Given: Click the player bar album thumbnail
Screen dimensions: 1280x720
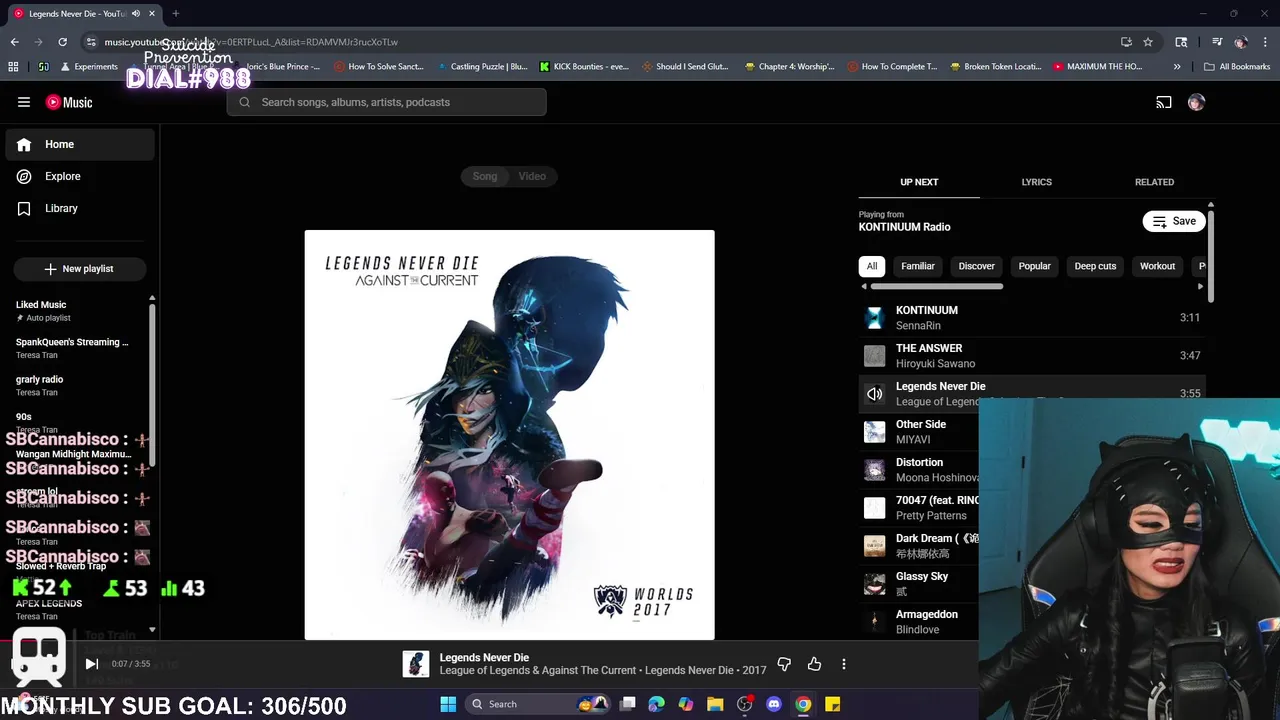Looking at the screenshot, I should click(416, 664).
